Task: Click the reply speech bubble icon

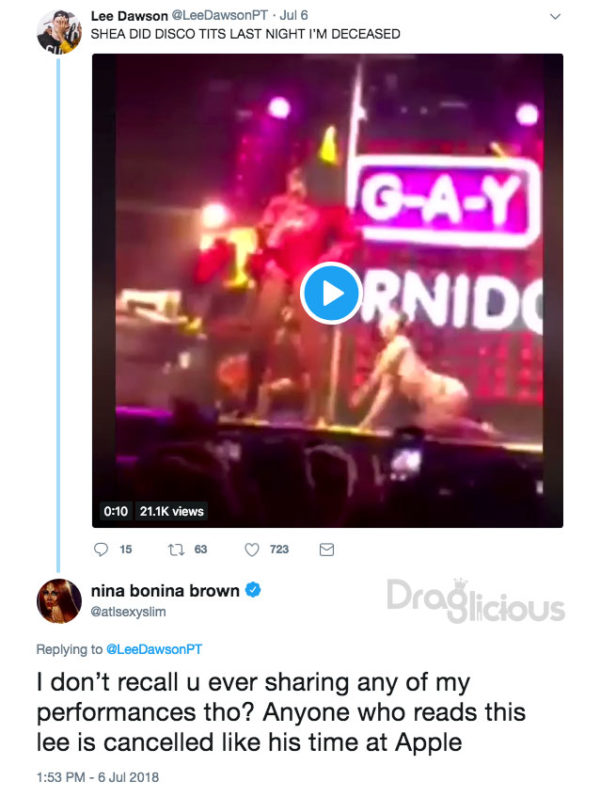Action: pos(101,549)
